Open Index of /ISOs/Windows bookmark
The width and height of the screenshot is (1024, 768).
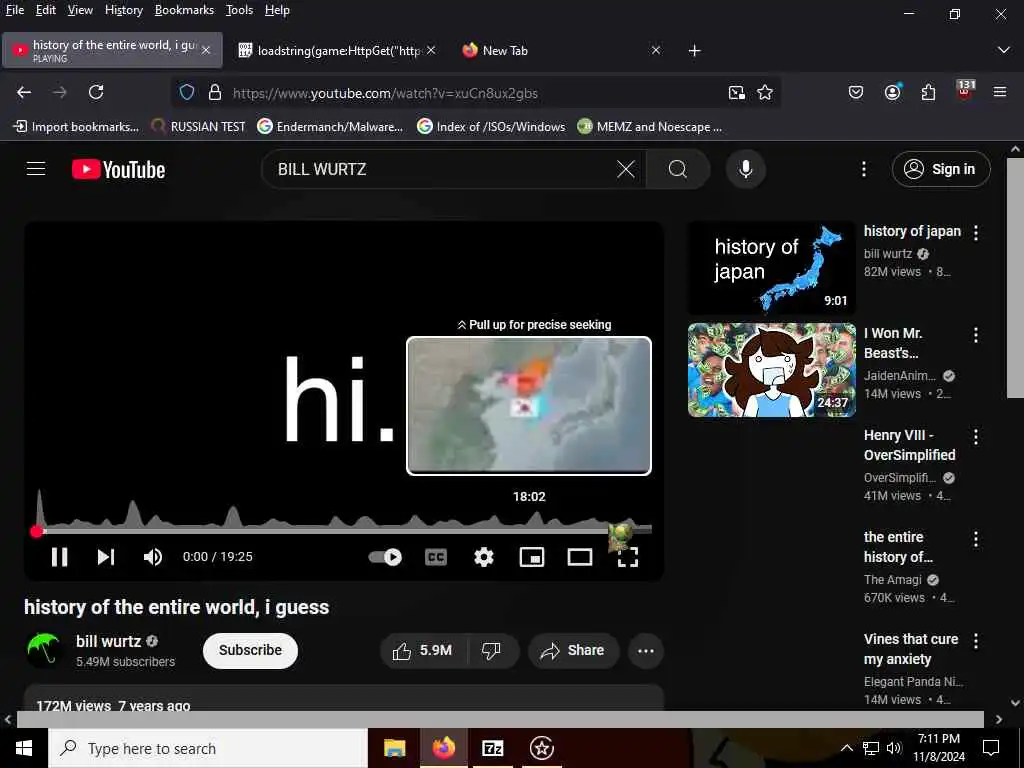(x=491, y=127)
